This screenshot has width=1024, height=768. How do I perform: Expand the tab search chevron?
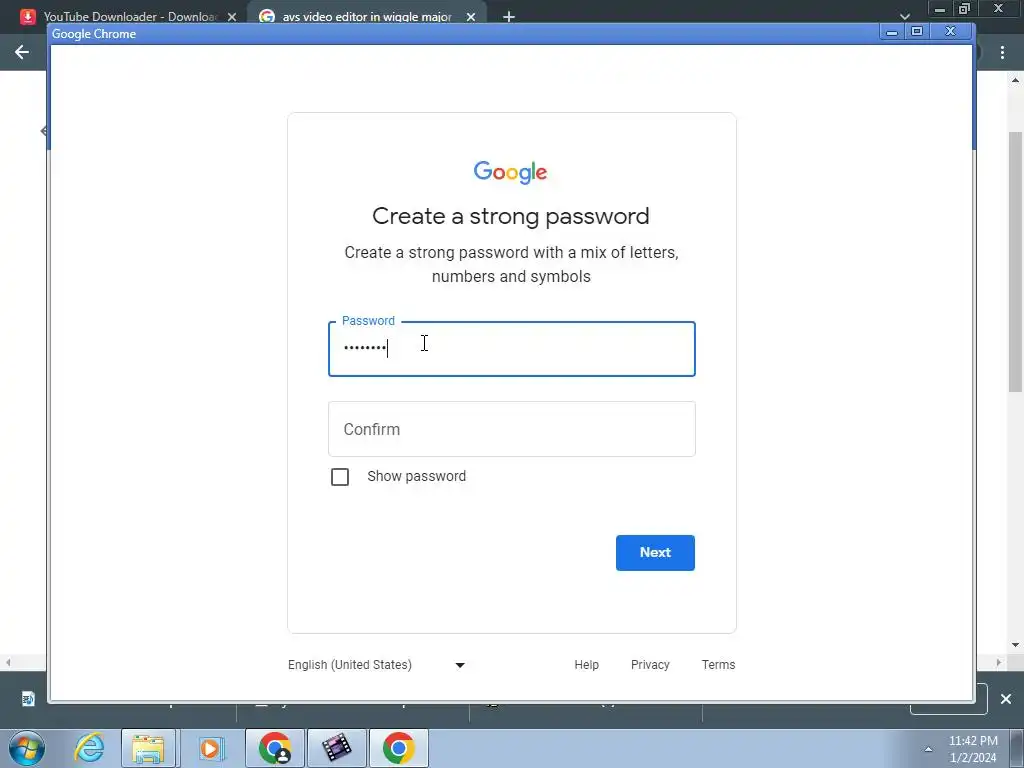[904, 16]
